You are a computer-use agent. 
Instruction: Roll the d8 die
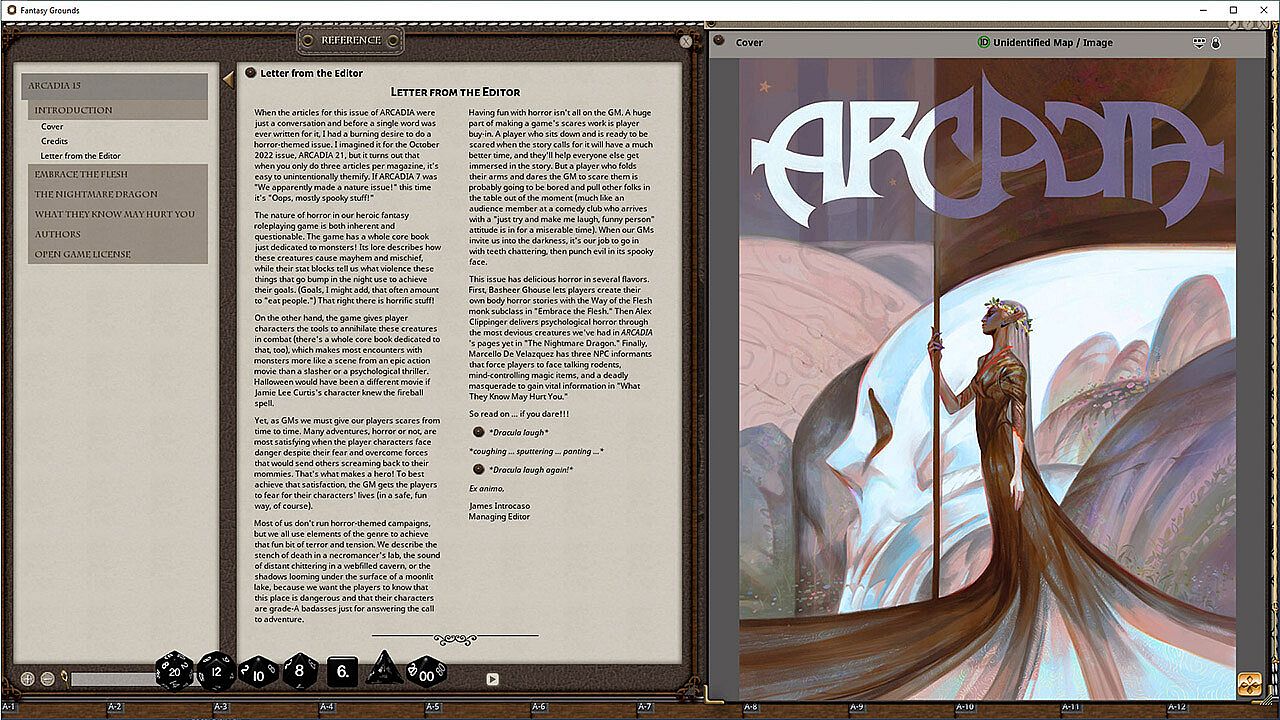tap(300, 671)
